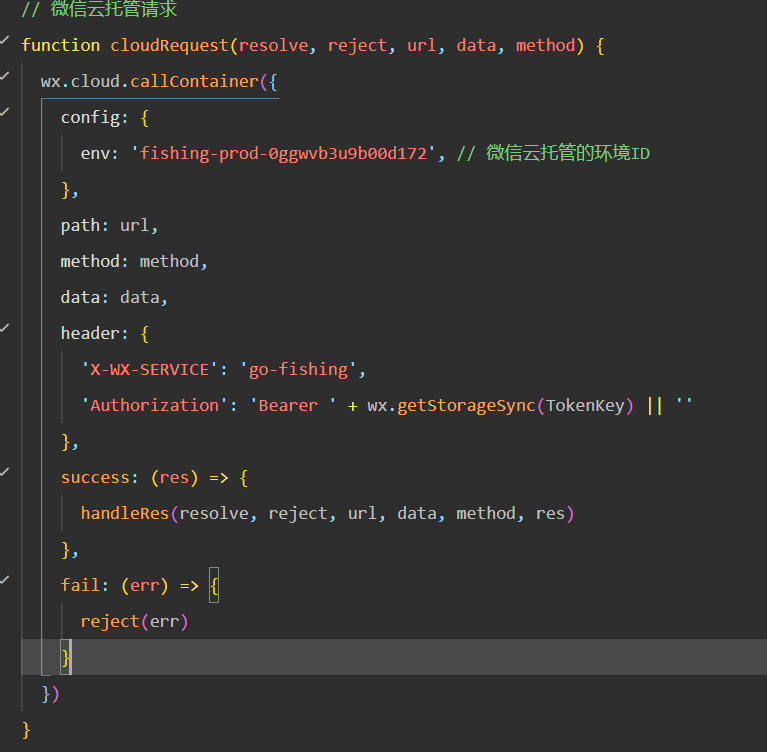Collapse the fail callback fold arrow

tap(4, 580)
